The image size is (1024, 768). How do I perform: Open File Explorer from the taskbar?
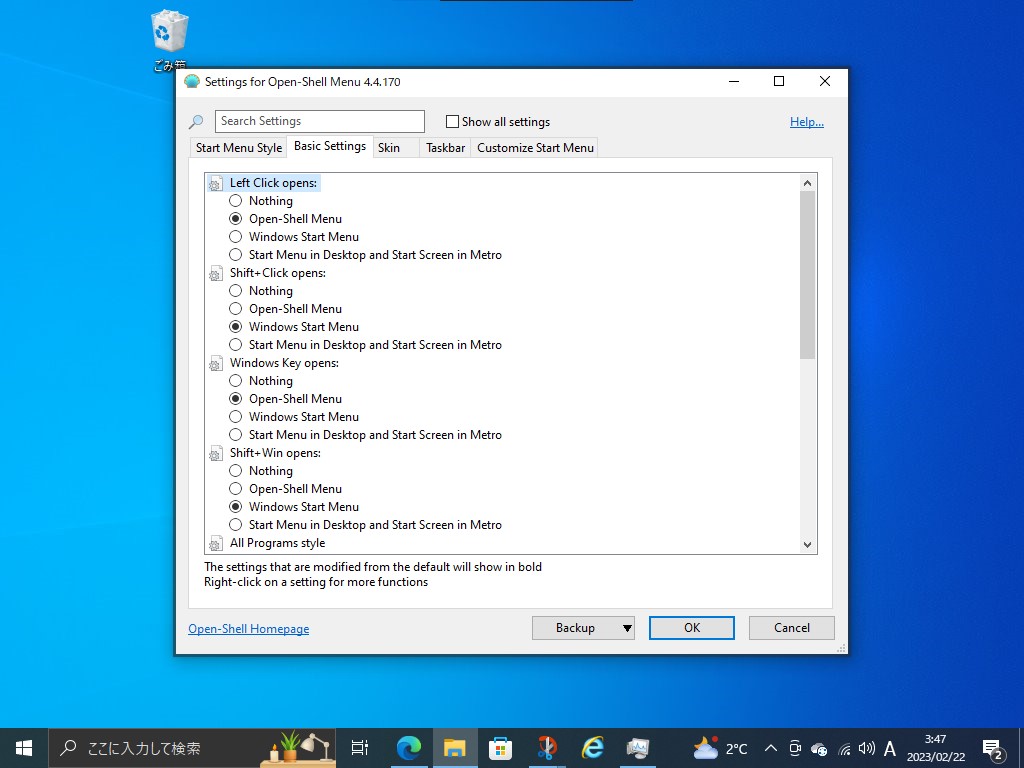[455, 748]
